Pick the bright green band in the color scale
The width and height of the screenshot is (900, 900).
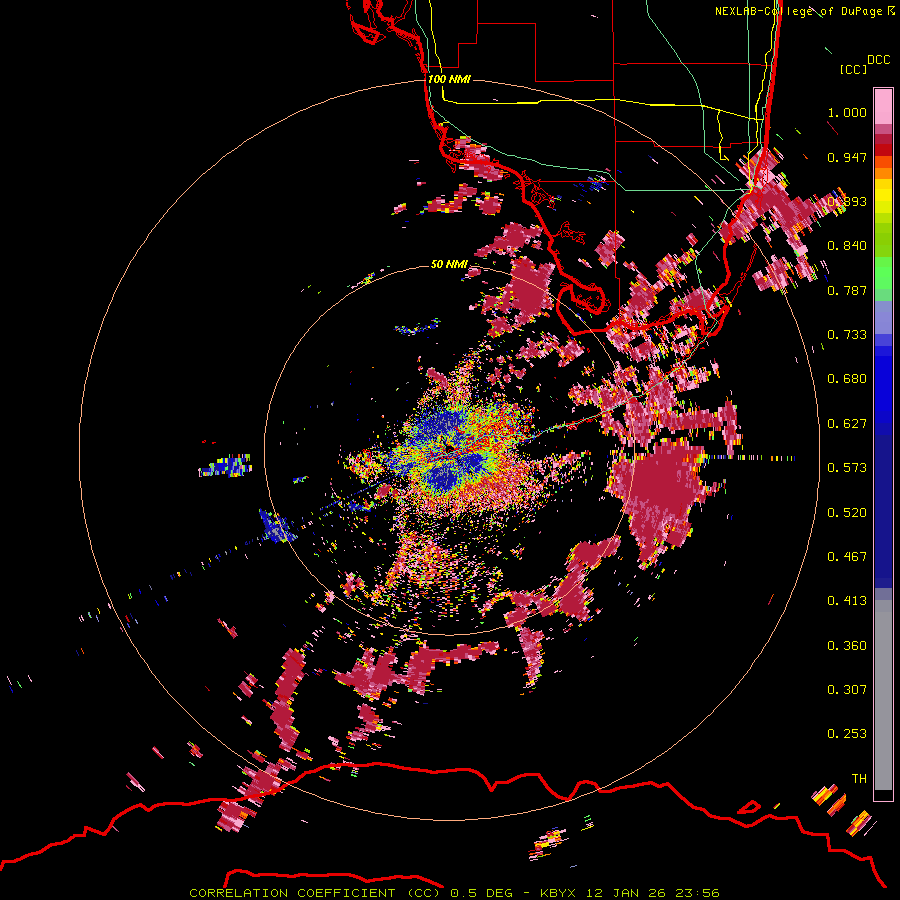(883, 273)
